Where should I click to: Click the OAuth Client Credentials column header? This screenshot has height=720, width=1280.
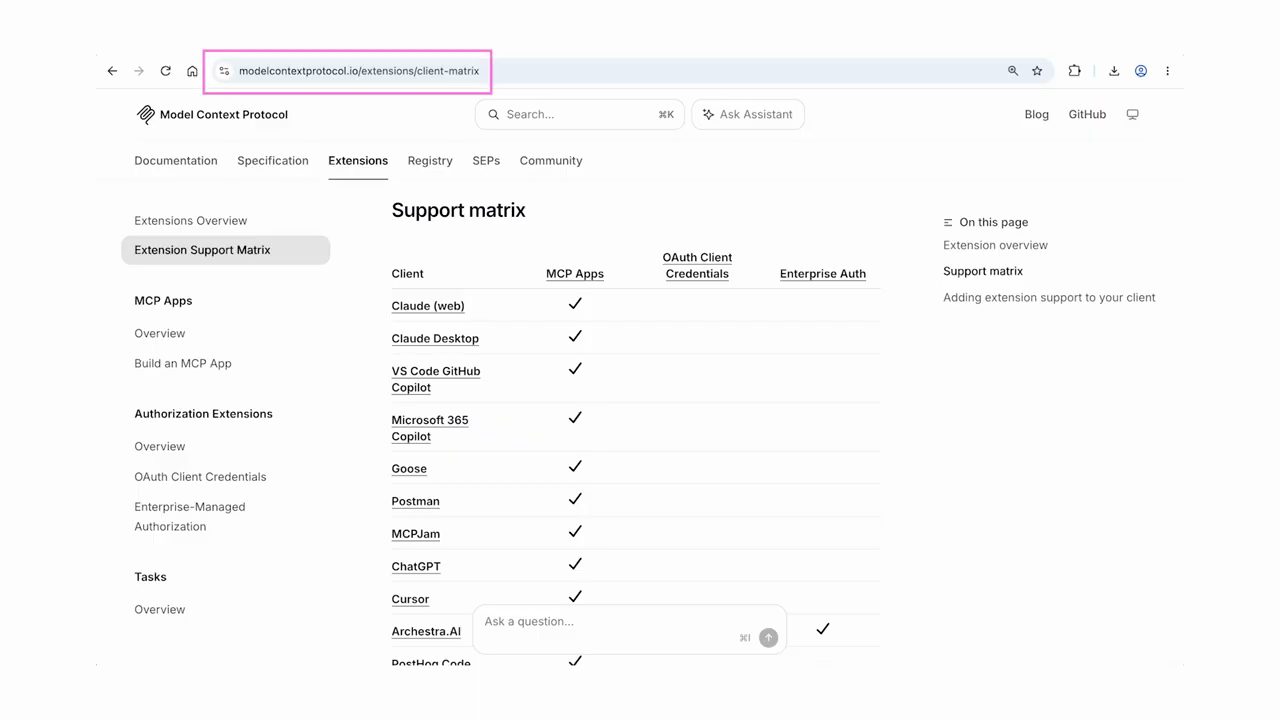click(697, 265)
